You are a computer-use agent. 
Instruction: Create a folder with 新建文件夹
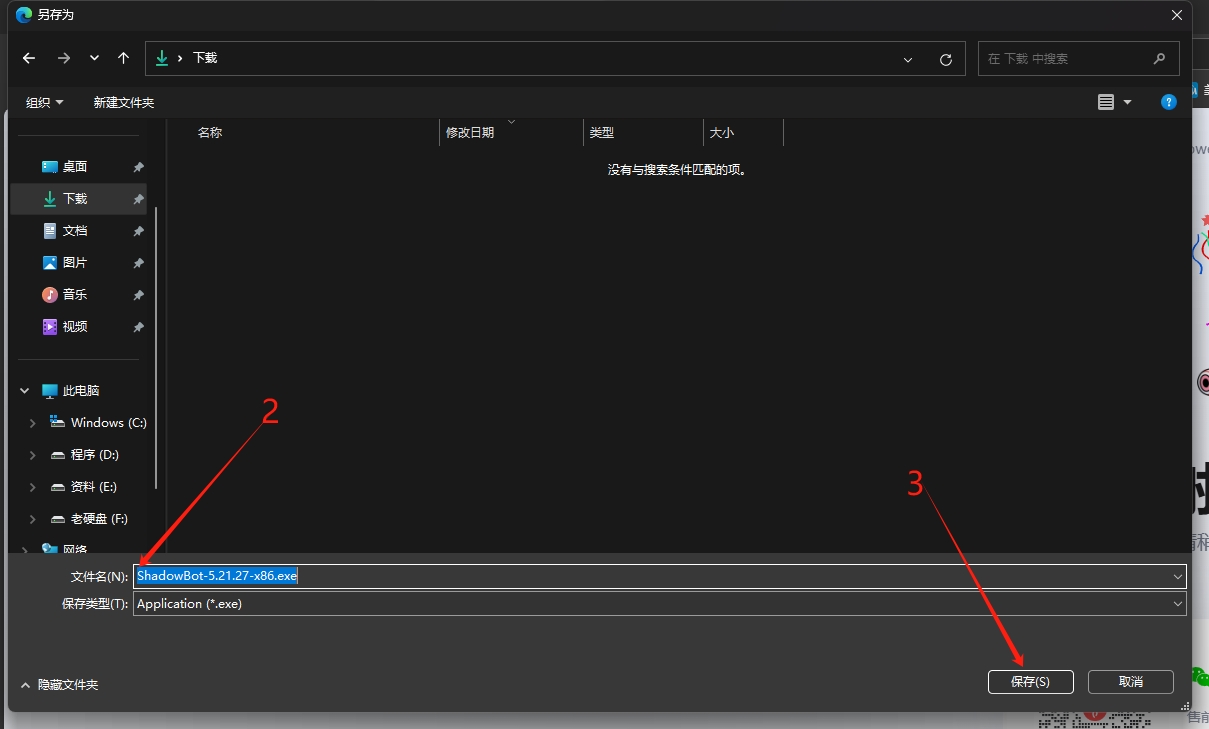tap(124, 102)
